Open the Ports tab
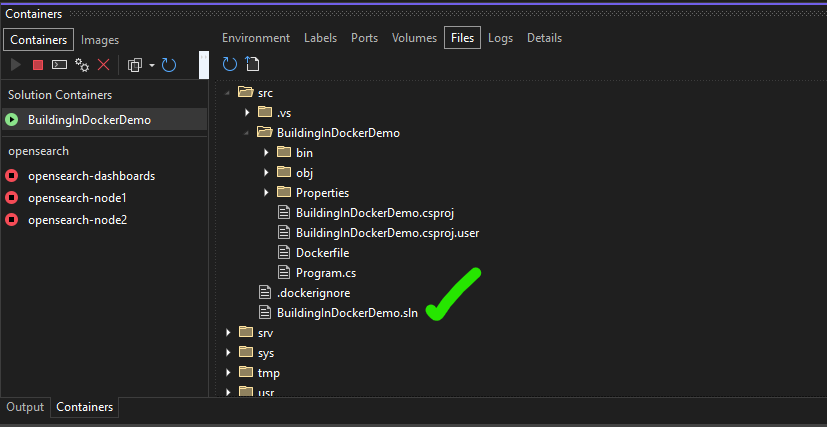827x427 pixels. click(364, 38)
